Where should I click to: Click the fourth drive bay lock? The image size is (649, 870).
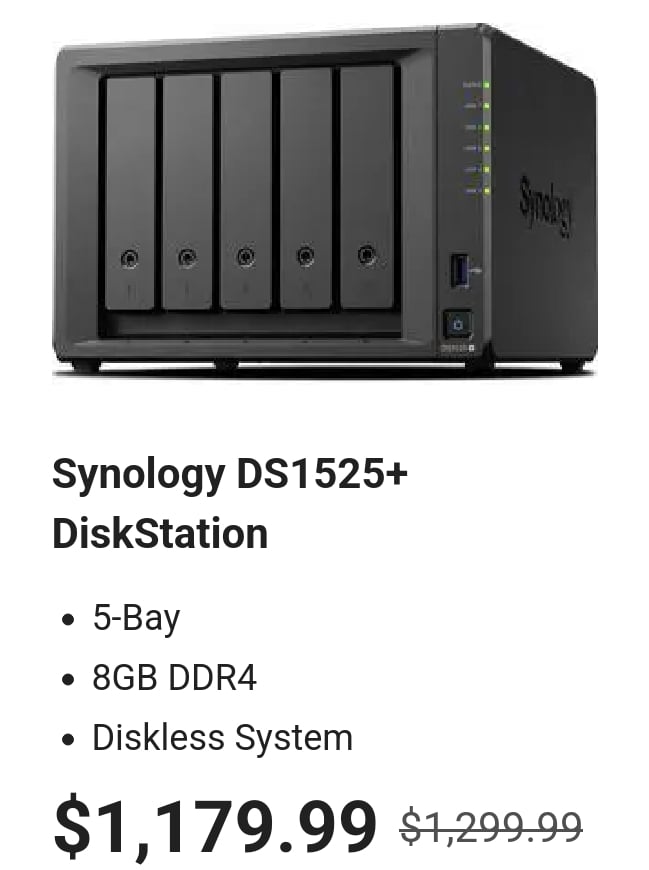(305, 256)
